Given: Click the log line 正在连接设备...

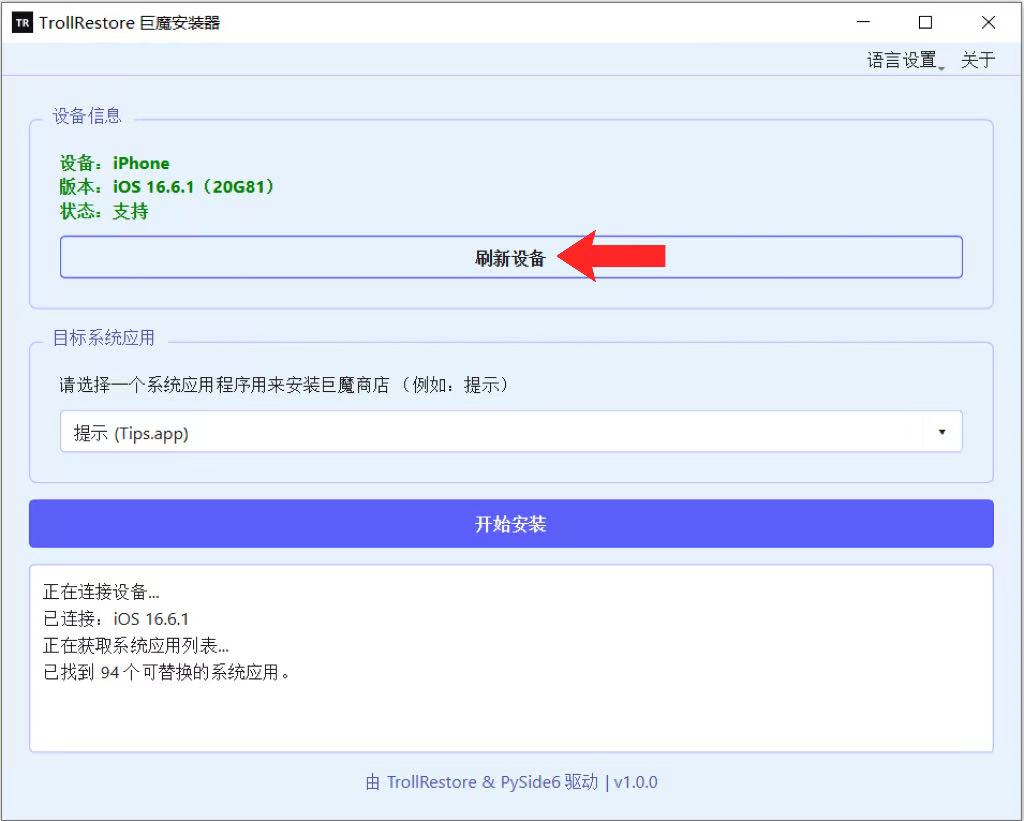Looking at the screenshot, I should pyautogui.click(x=101, y=592).
